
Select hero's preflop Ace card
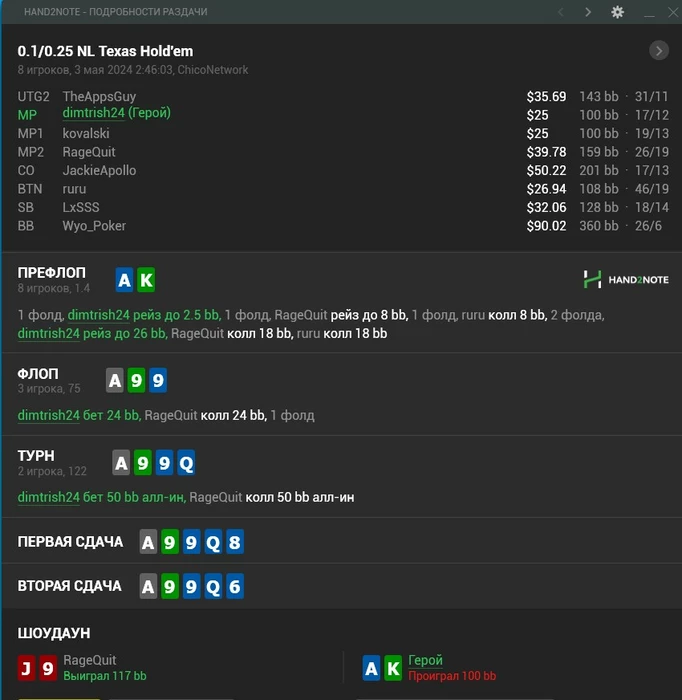pos(125,280)
